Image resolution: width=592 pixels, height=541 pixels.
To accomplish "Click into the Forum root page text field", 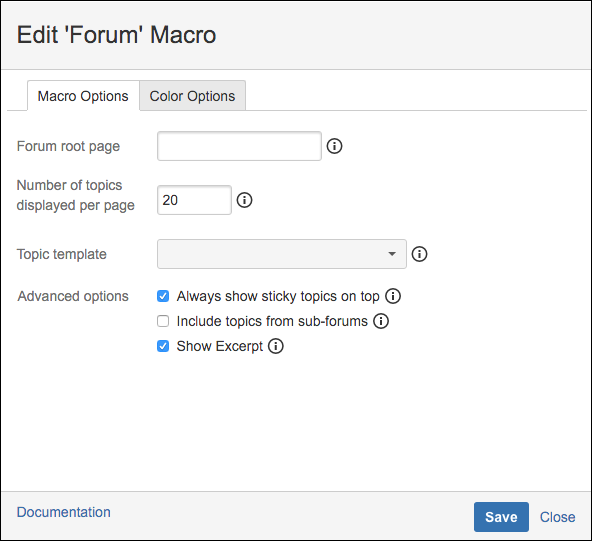I will 239,146.
